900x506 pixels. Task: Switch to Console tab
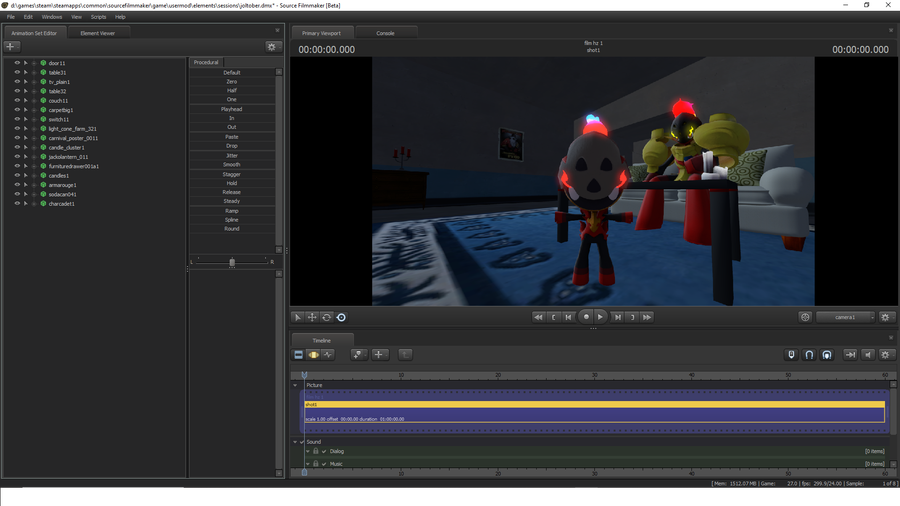[x=385, y=33]
